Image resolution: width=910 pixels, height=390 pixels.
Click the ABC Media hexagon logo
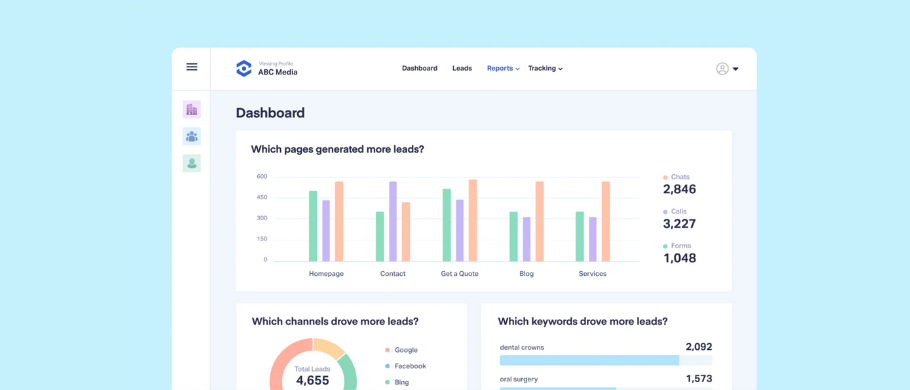click(244, 68)
